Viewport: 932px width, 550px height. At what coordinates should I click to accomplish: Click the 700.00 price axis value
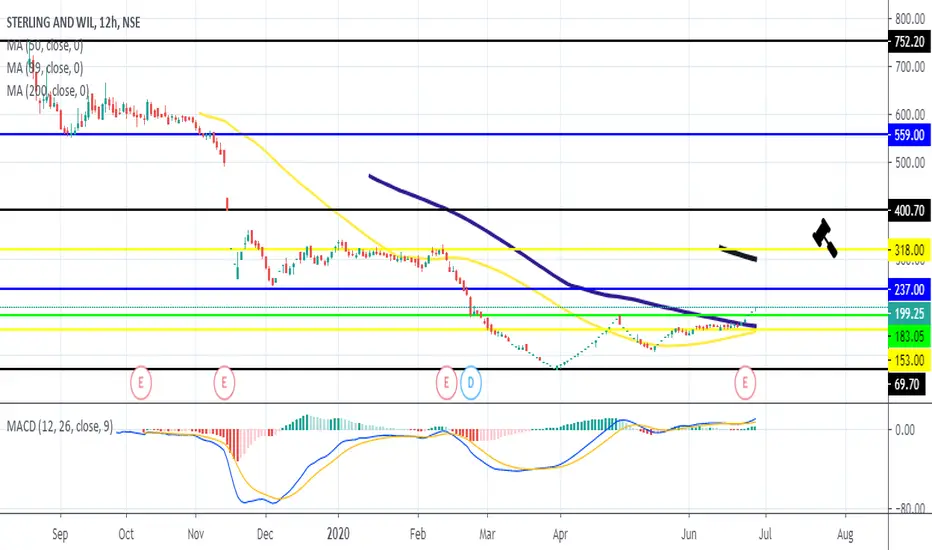coord(910,67)
